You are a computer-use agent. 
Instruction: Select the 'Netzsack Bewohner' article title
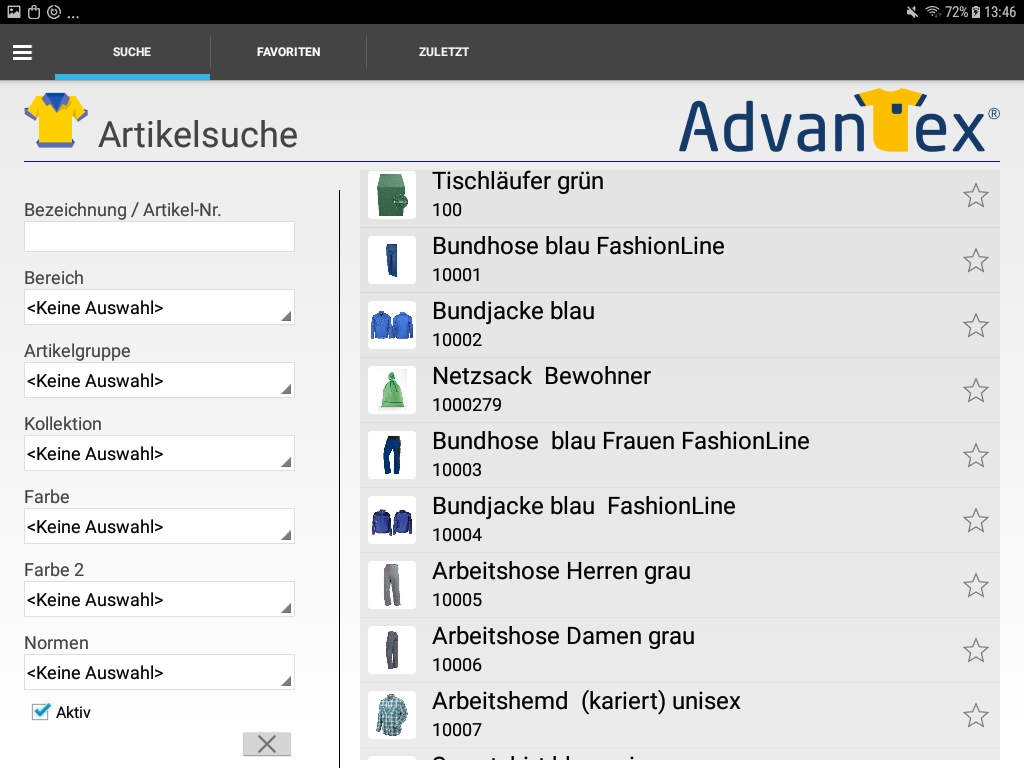tap(541, 376)
